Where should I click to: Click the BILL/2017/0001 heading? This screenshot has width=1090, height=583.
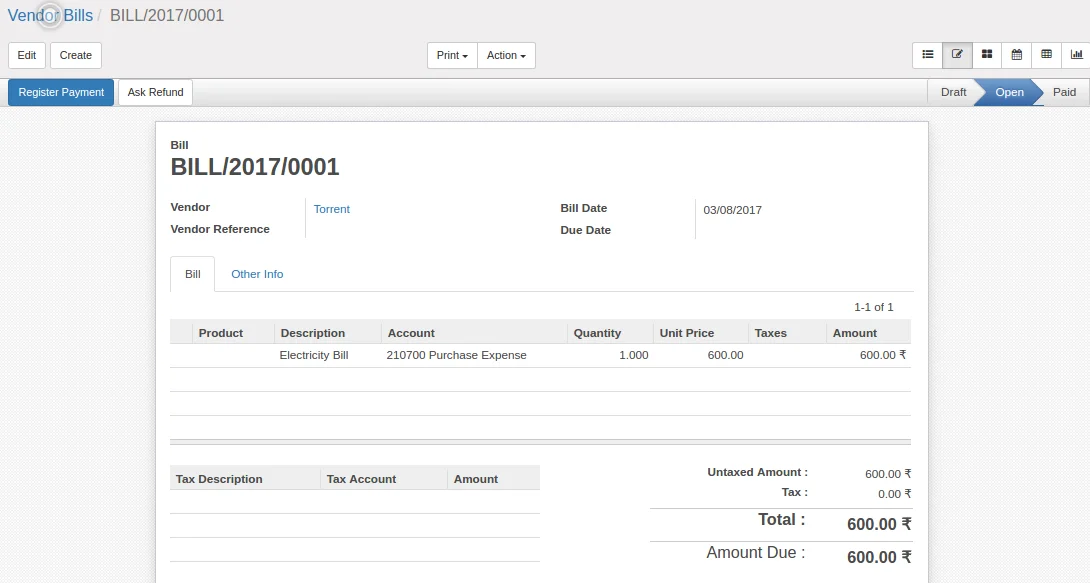tap(254, 167)
